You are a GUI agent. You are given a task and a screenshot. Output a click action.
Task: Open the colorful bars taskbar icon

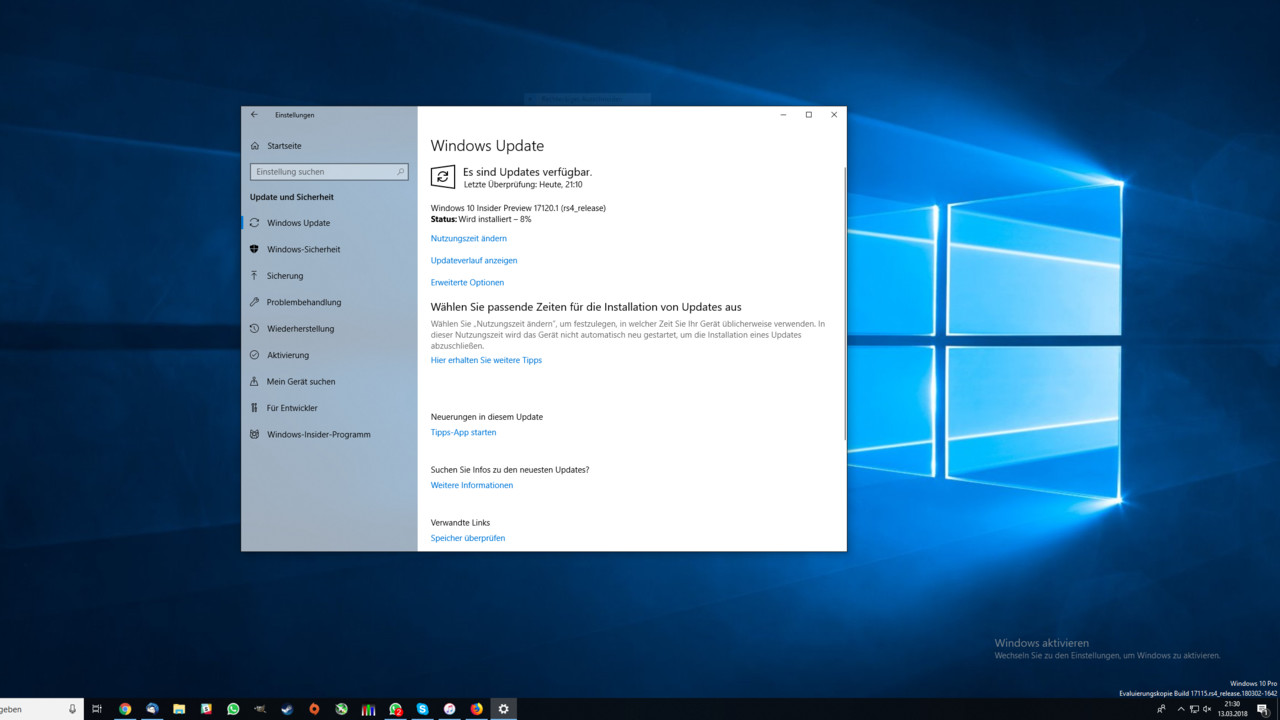point(368,709)
